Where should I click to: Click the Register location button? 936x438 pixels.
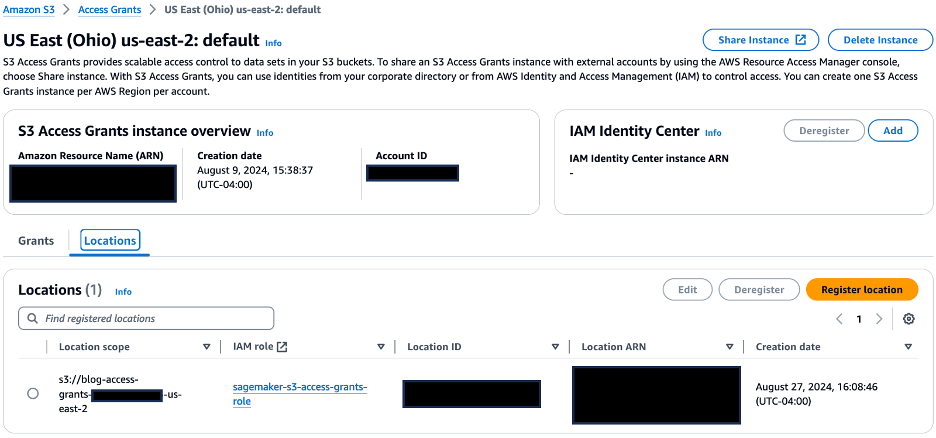point(861,289)
